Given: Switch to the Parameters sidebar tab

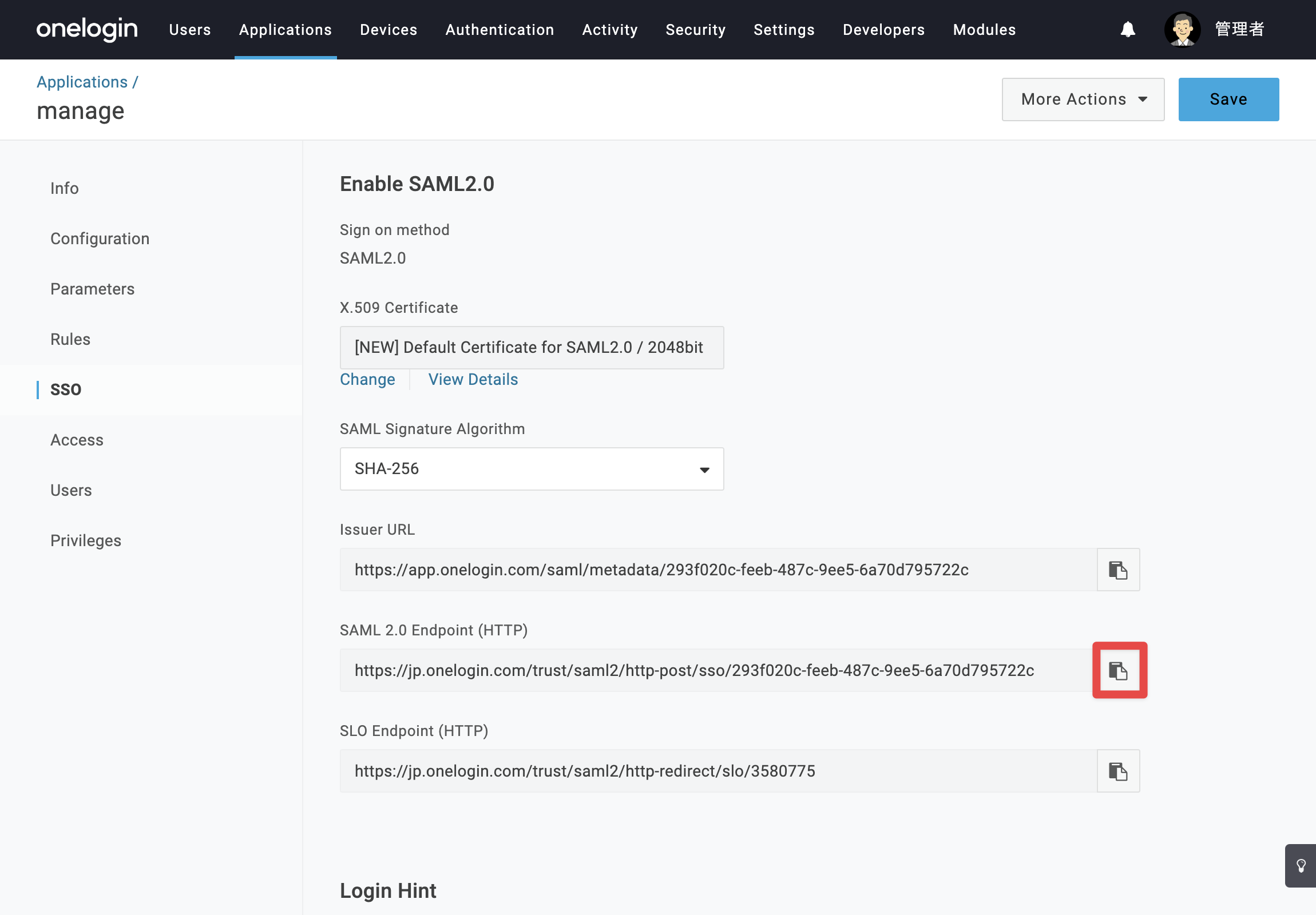Looking at the screenshot, I should pos(92,289).
